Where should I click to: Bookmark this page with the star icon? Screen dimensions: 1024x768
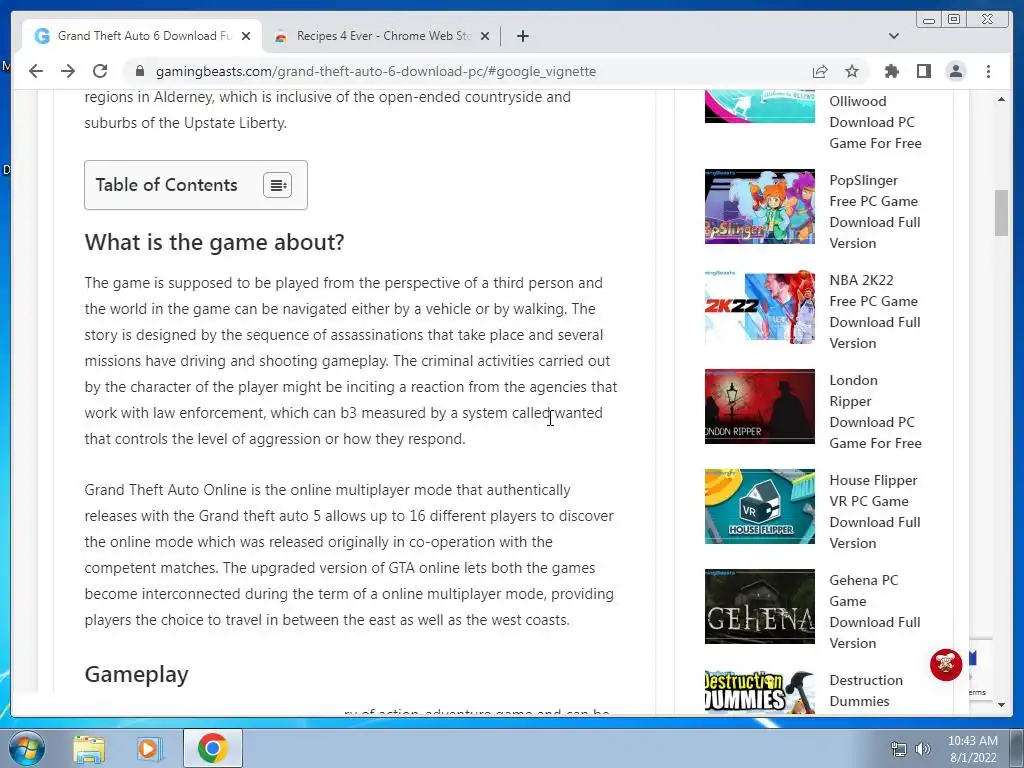(x=852, y=71)
